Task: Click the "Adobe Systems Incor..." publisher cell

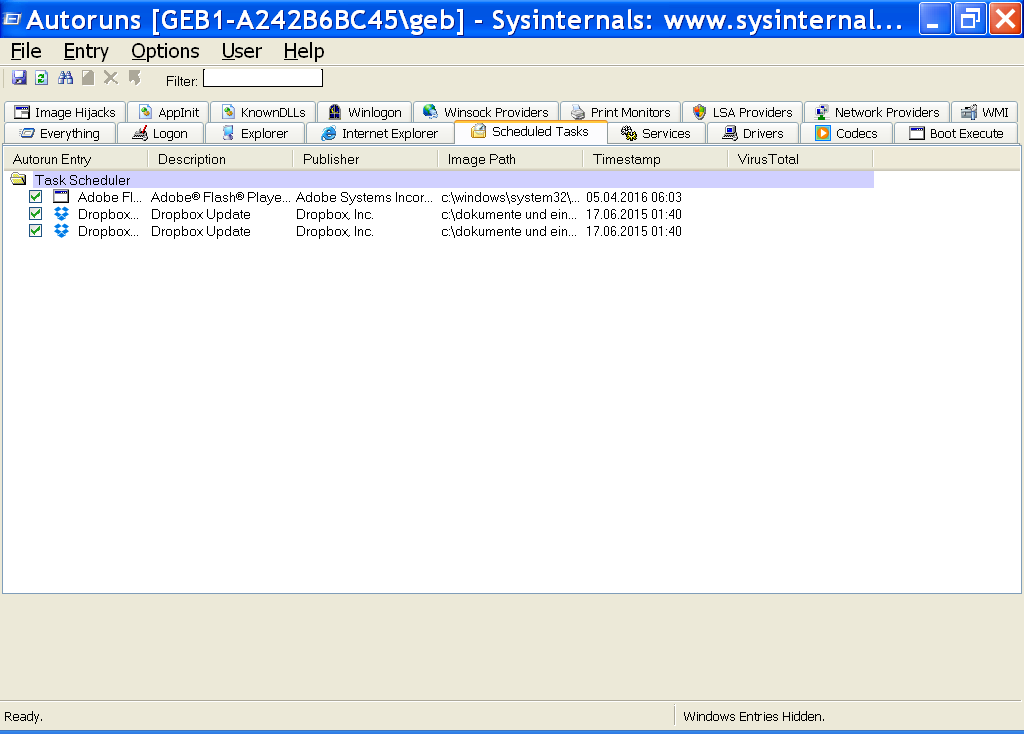Action: pyautogui.click(x=364, y=197)
